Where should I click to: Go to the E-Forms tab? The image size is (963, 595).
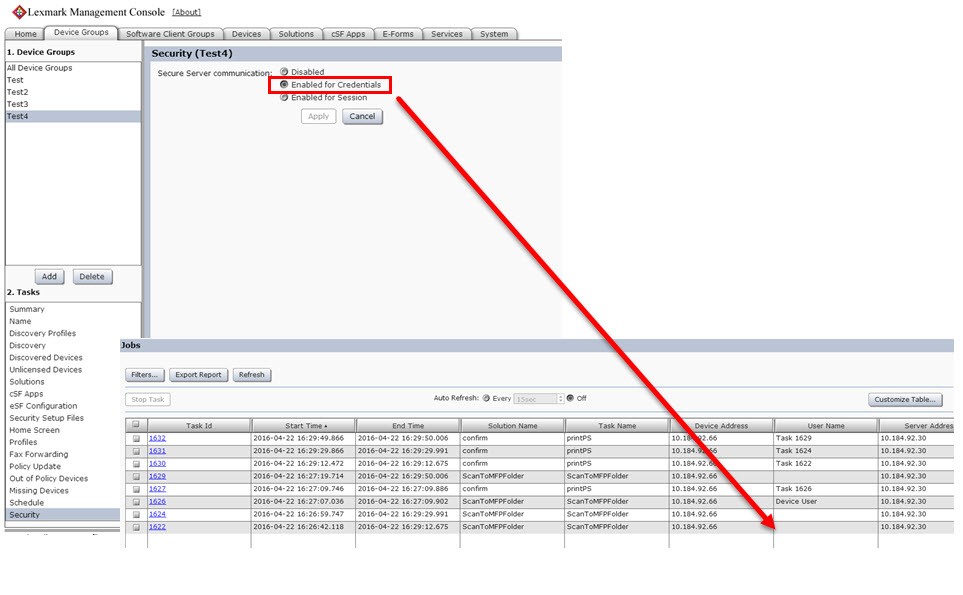(x=398, y=34)
